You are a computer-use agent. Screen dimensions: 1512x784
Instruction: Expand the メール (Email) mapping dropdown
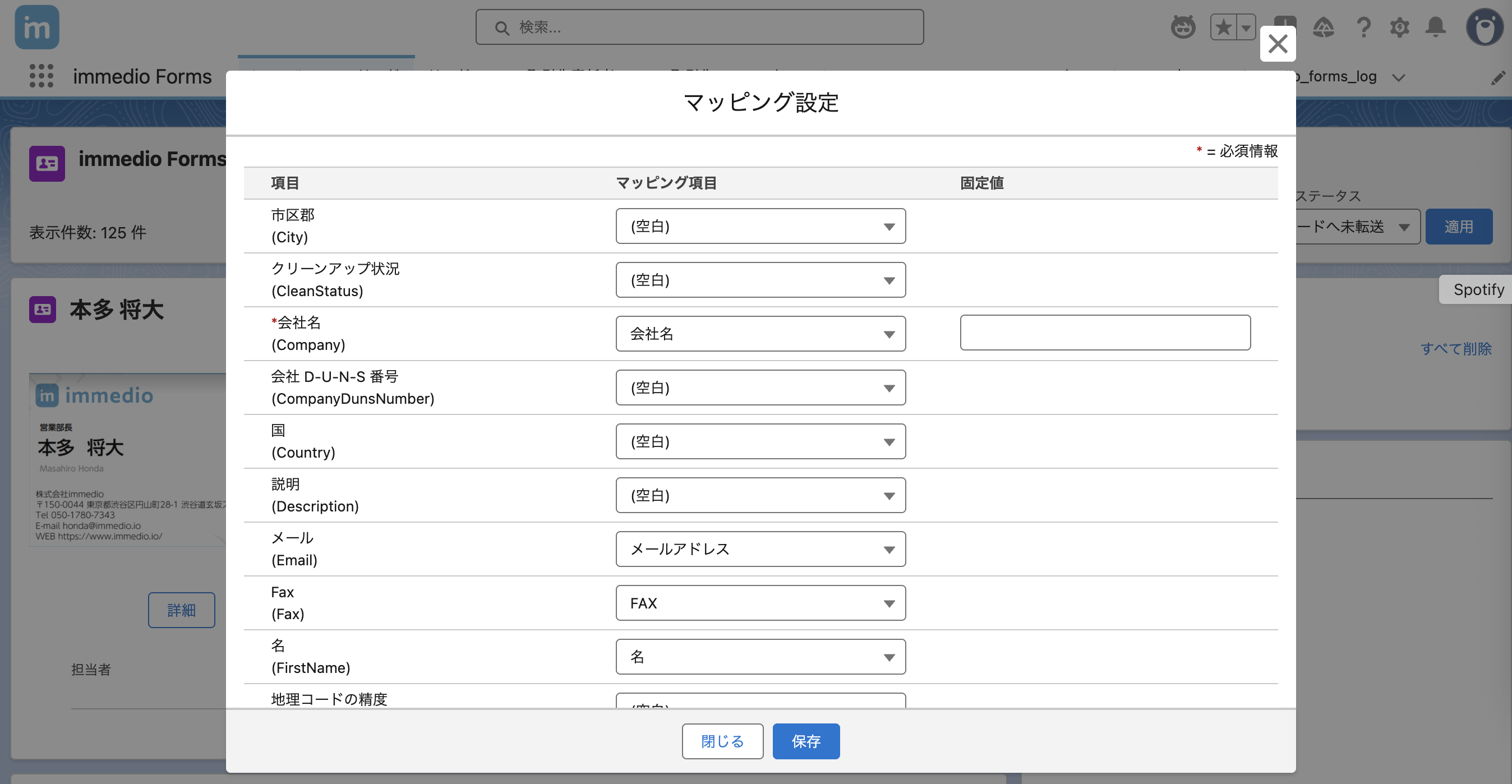(x=760, y=548)
